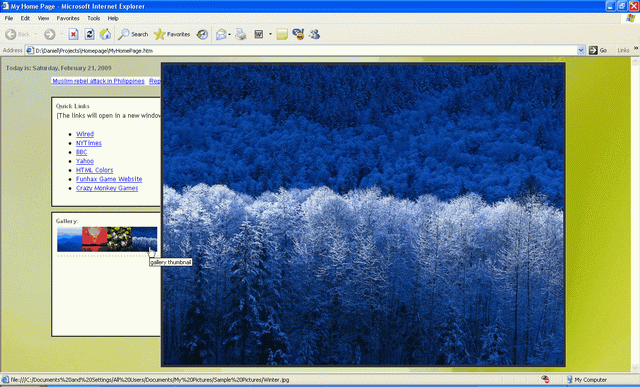Viewport: 640px width, 387px height.
Task: Click the Go button
Action: tap(598, 50)
